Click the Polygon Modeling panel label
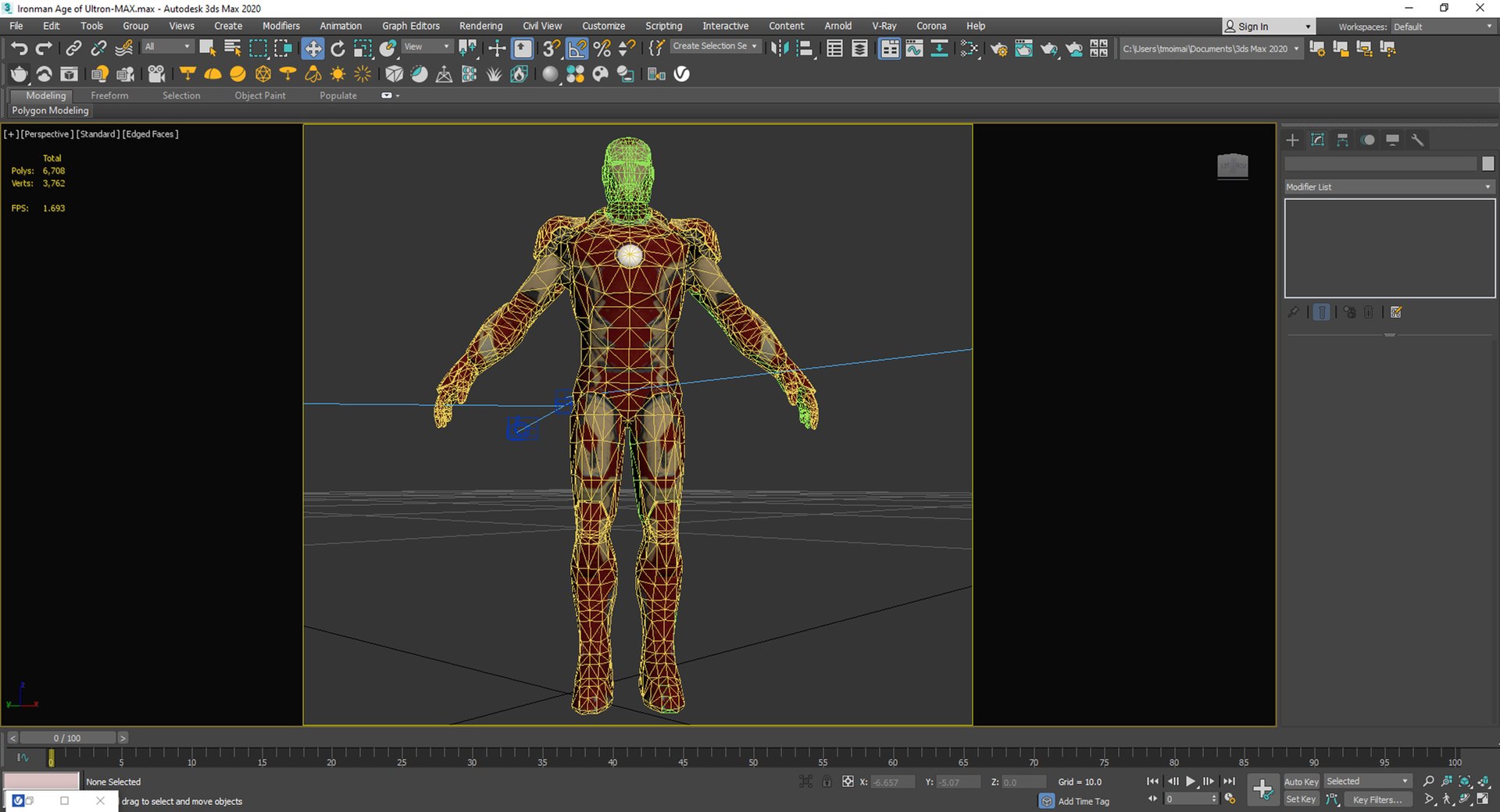Screen dimensions: 1500x812 click(x=50, y=111)
